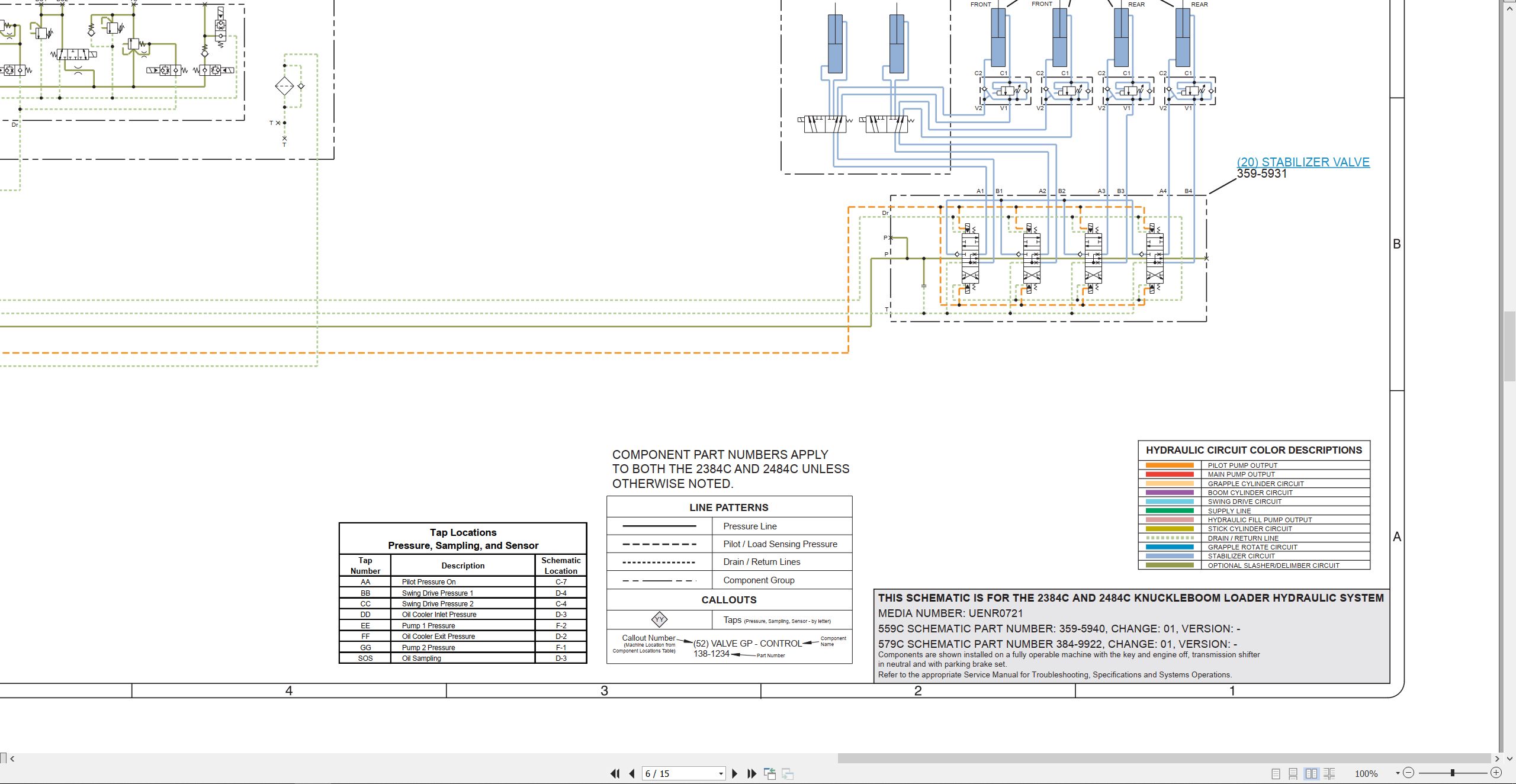Click the previous view icon

click(770, 773)
